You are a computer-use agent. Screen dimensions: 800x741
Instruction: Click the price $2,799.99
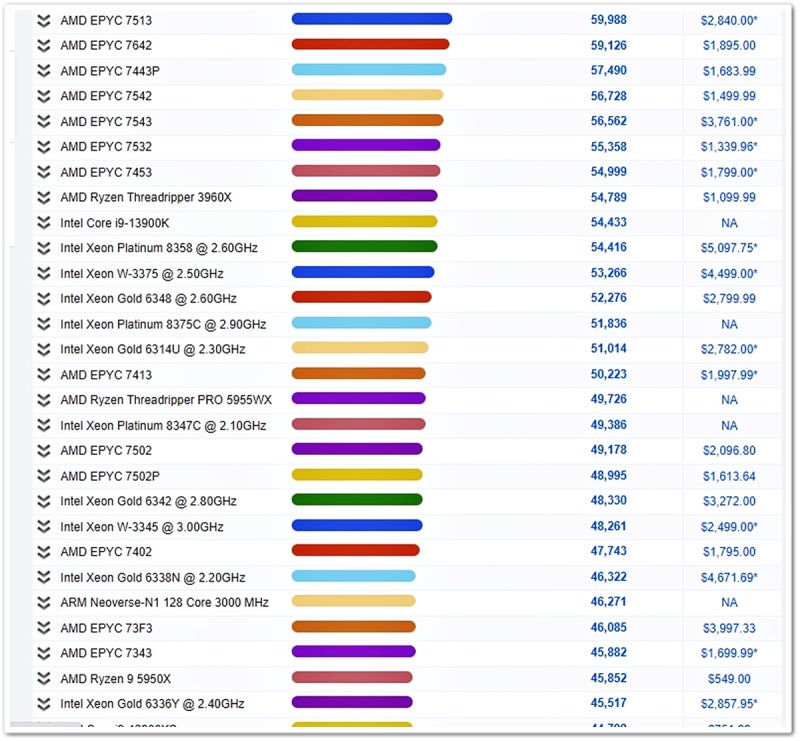click(x=729, y=299)
